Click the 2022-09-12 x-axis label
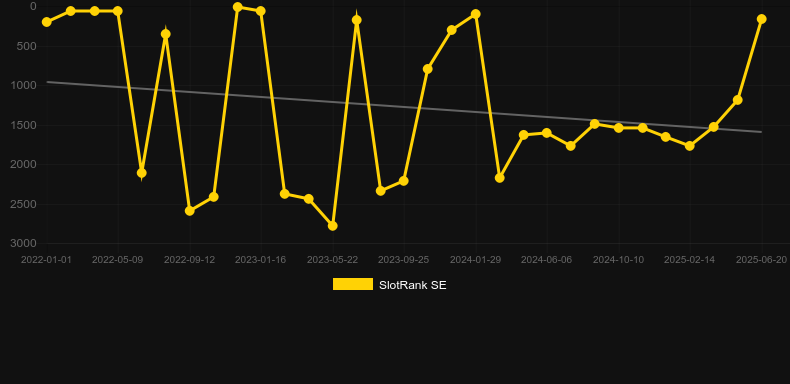Image resolution: width=790 pixels, height=384 pixels. (189, 260)
